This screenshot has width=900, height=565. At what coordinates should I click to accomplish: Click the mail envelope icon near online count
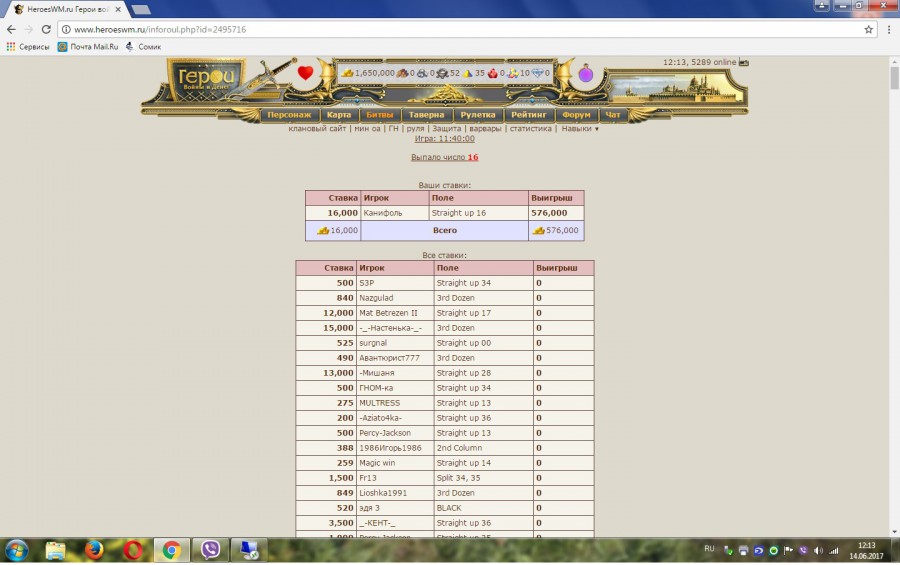[743, 62]
